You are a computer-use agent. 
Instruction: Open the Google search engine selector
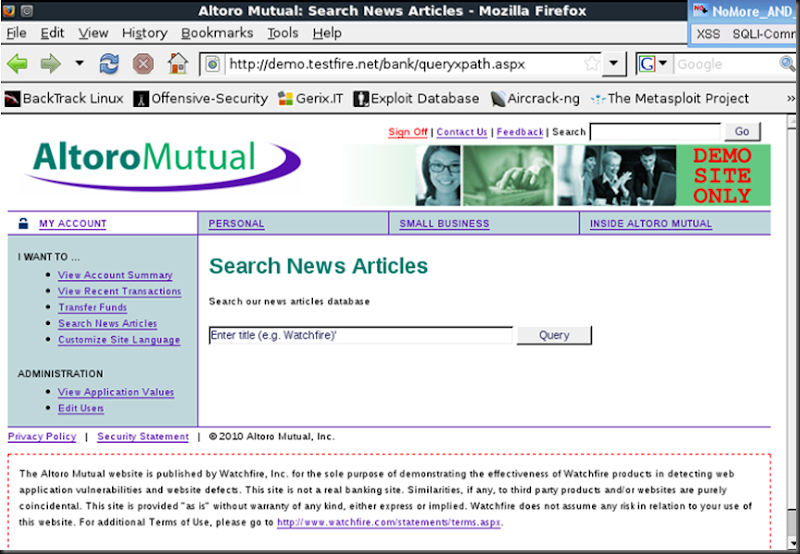pos(654,64)
